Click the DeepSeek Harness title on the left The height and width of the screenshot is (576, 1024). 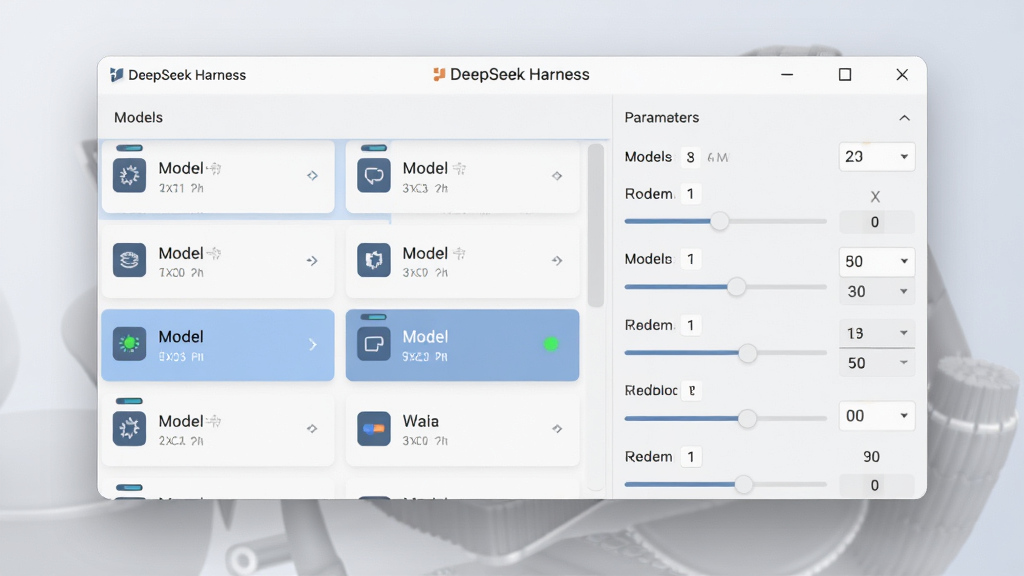coord(187,75)
